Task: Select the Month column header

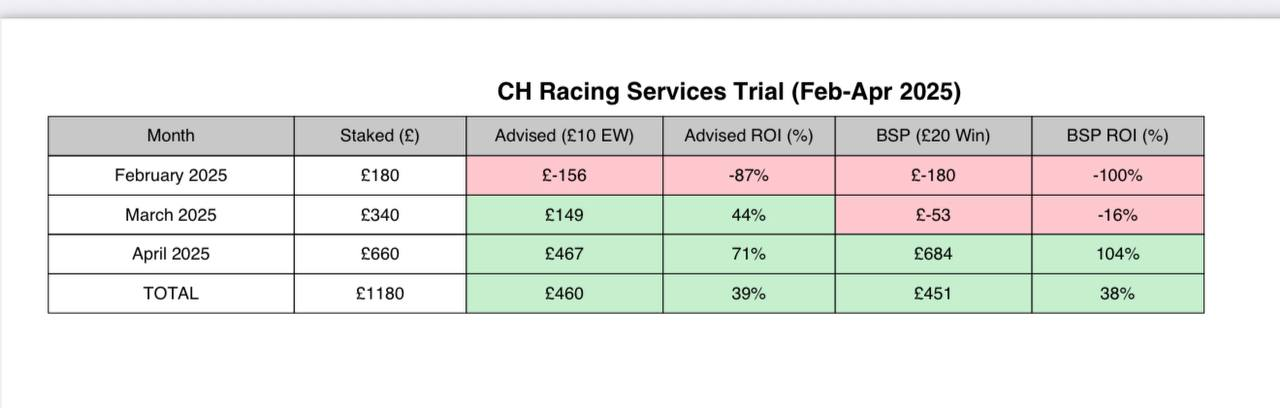Action: pos(171,136)
